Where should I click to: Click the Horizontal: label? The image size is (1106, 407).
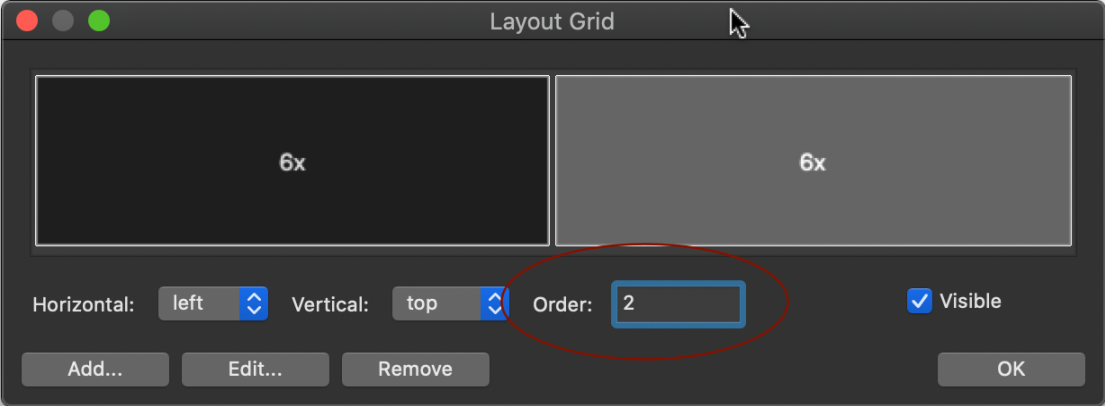point(83,305)
